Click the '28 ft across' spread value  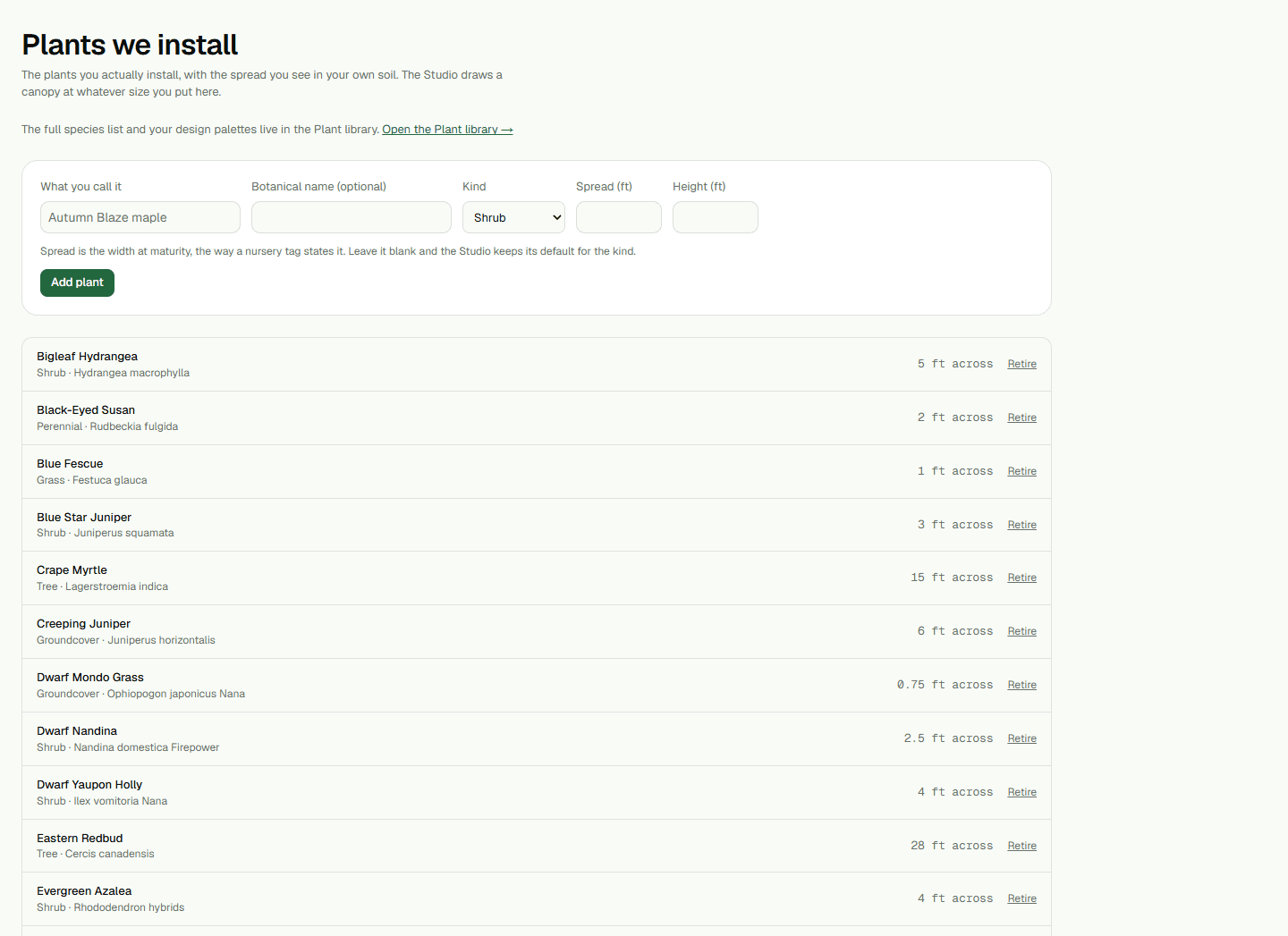[x=952, y=846]
